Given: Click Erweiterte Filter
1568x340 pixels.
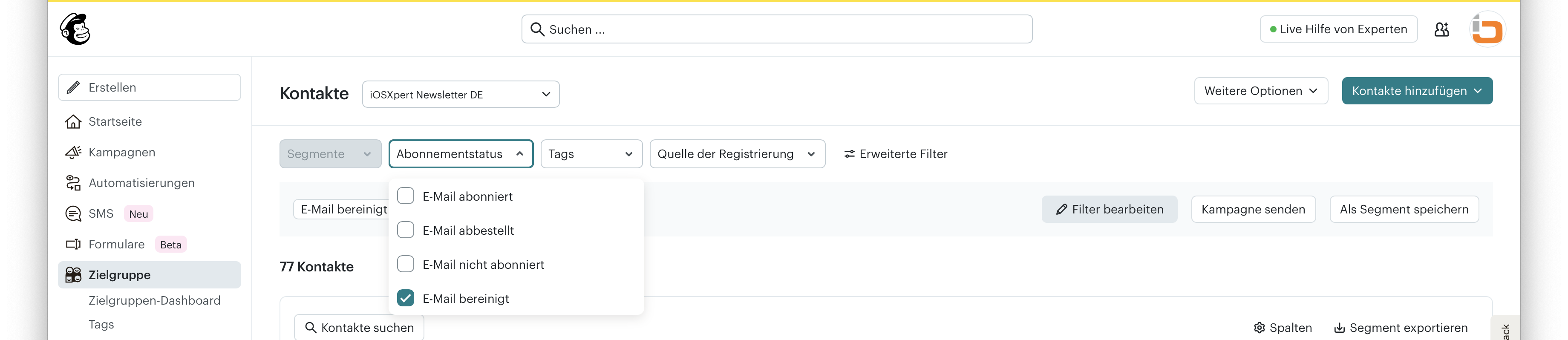Looking at the screenshot, I should 895,154.
